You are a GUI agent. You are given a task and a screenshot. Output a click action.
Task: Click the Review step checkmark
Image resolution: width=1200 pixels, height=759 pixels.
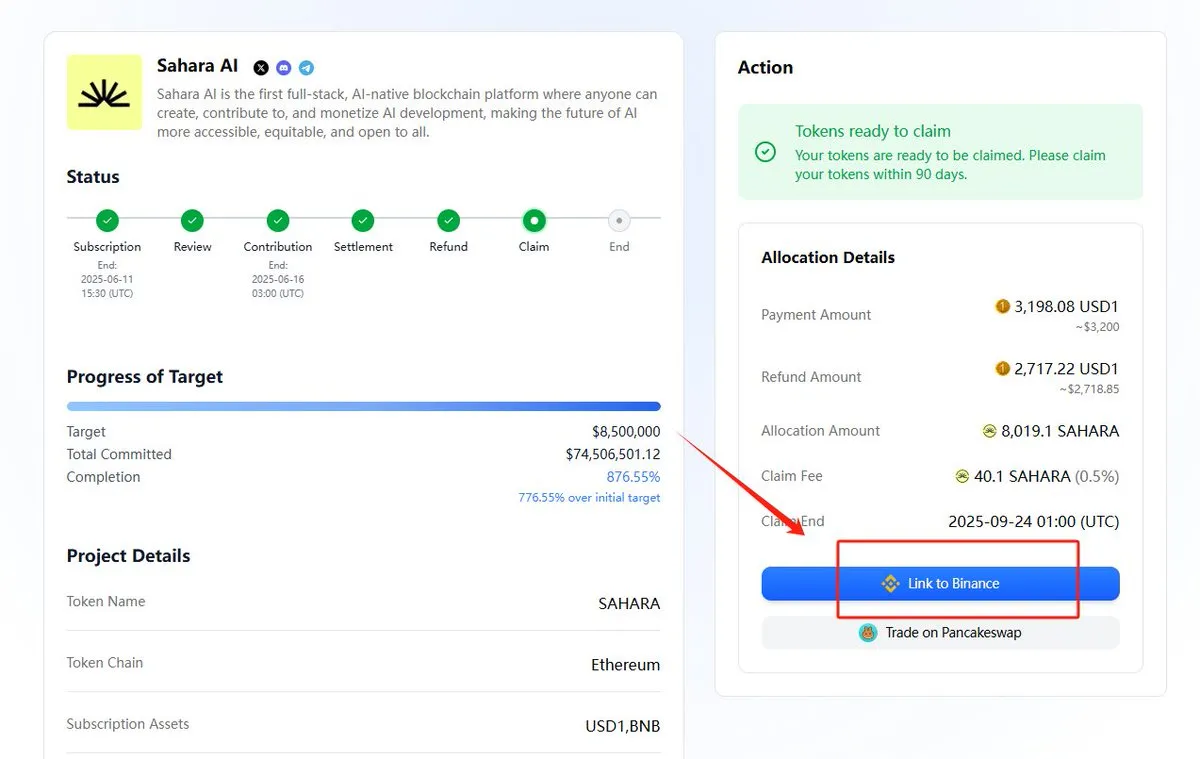[192, 220]
